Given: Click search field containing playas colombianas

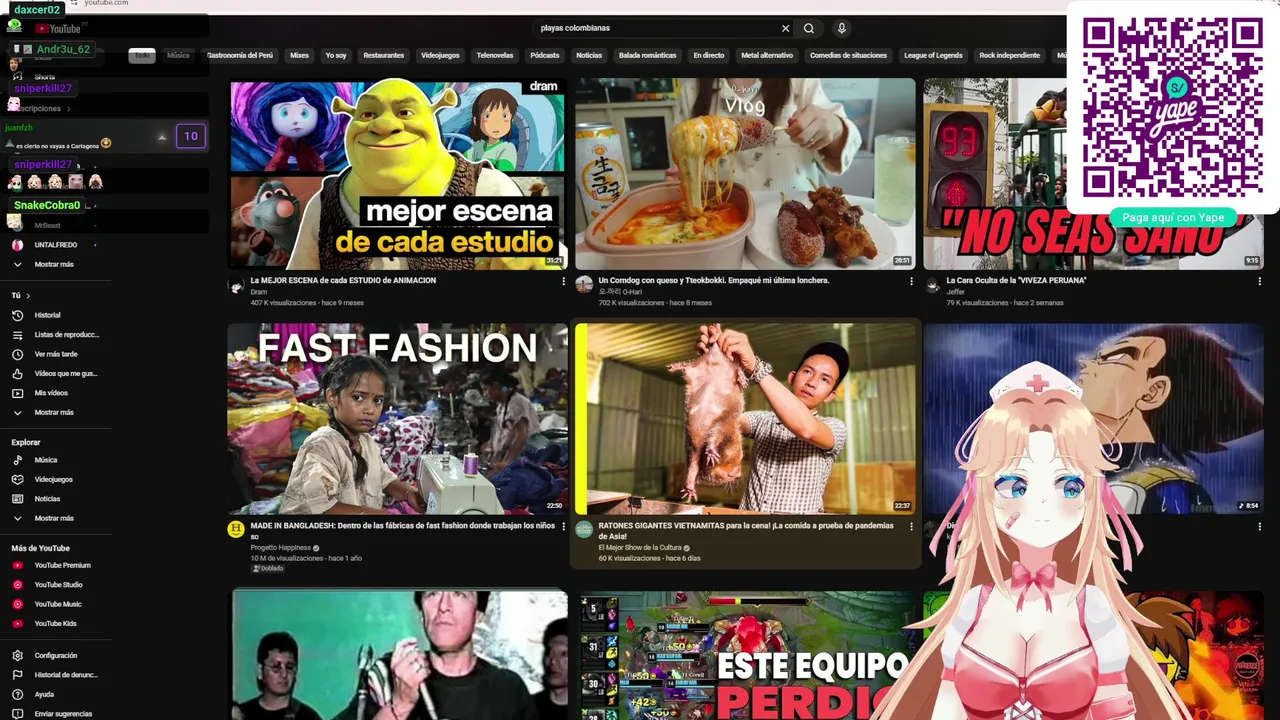Looking at the screenshot, I should [655, 28].
